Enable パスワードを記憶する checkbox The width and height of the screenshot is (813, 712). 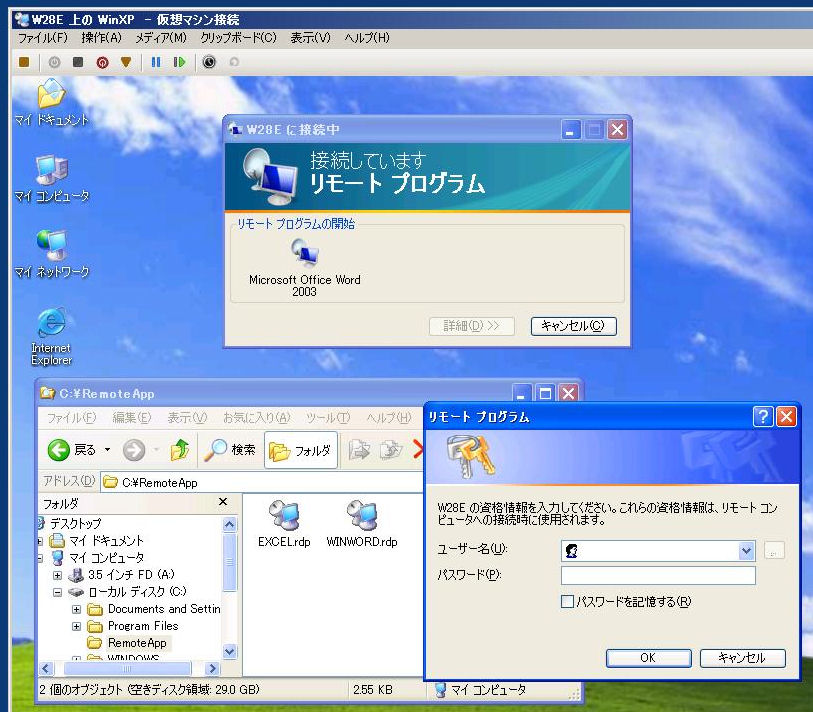tap(567, 602)
